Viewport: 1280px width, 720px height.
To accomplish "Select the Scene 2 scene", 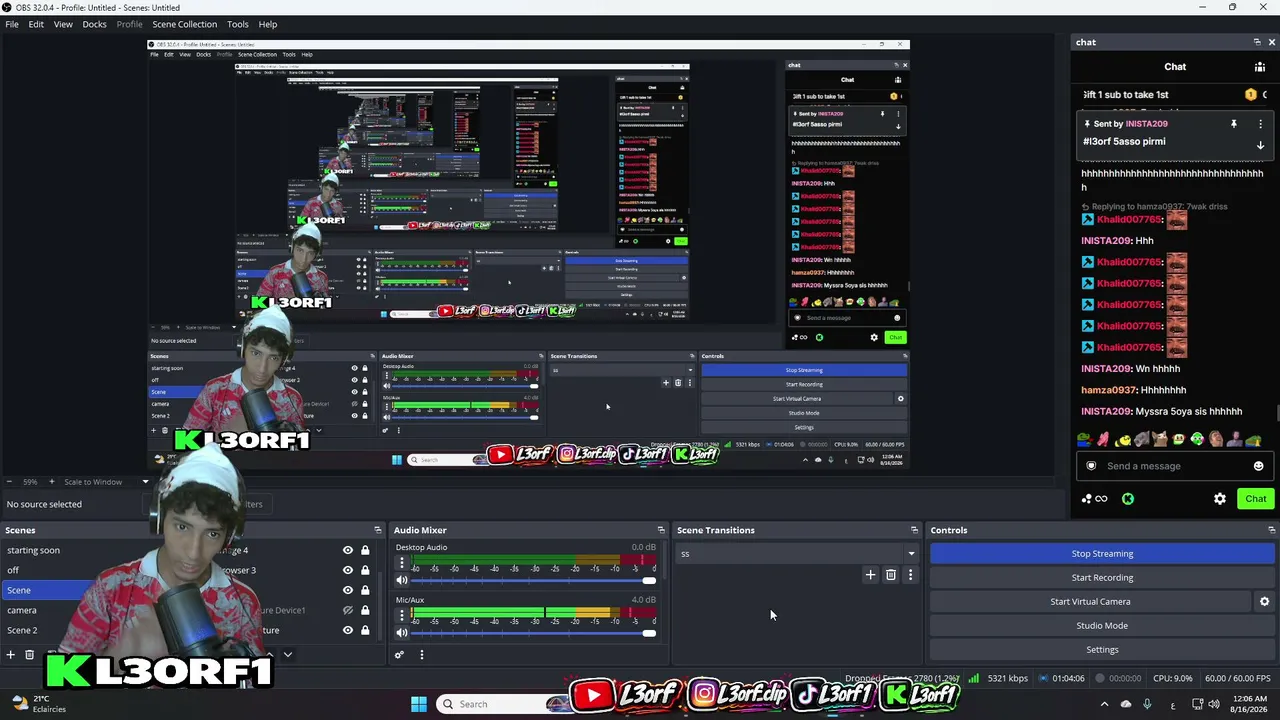I will 22,630.
